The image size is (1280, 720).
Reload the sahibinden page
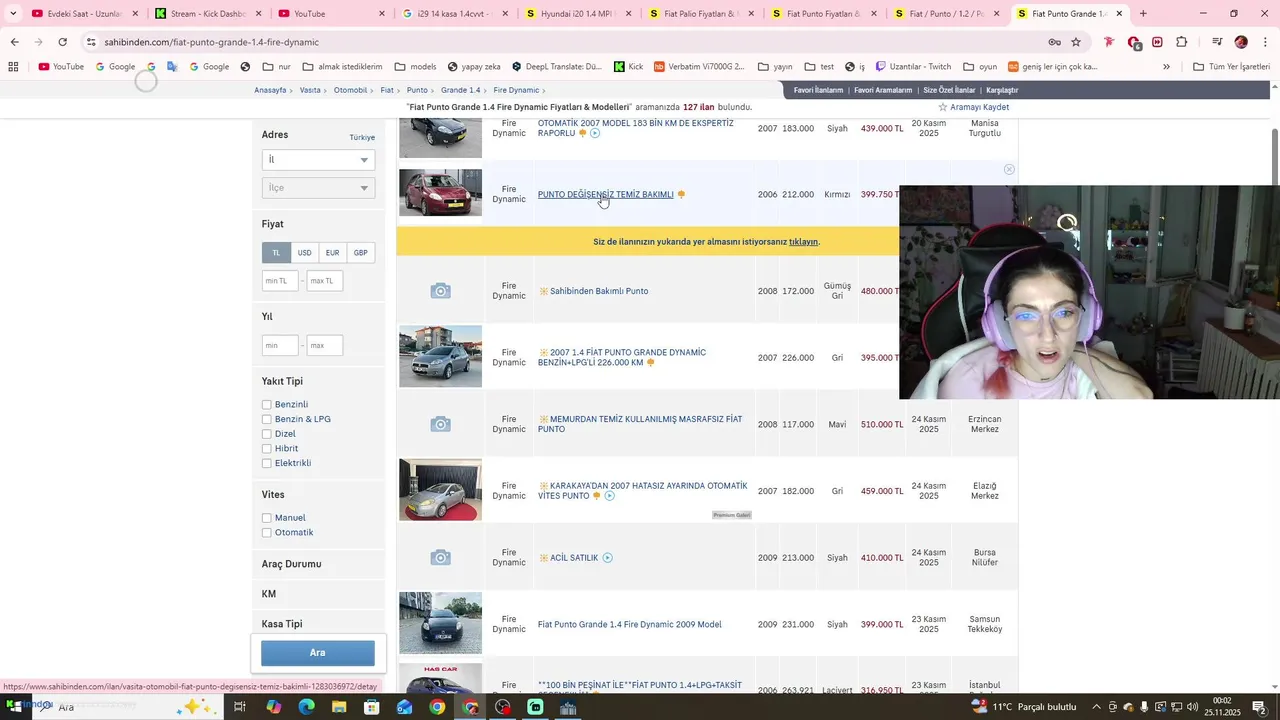(x=62, y=42)
